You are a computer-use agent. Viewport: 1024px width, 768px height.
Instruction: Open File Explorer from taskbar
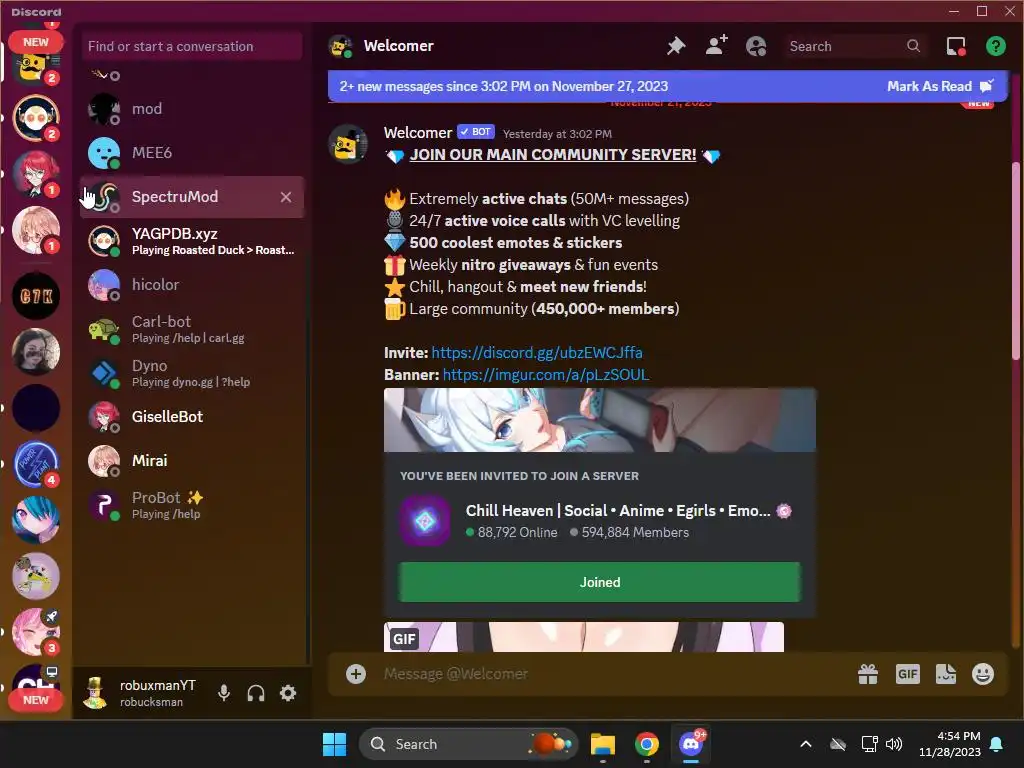tap(603, 744)
